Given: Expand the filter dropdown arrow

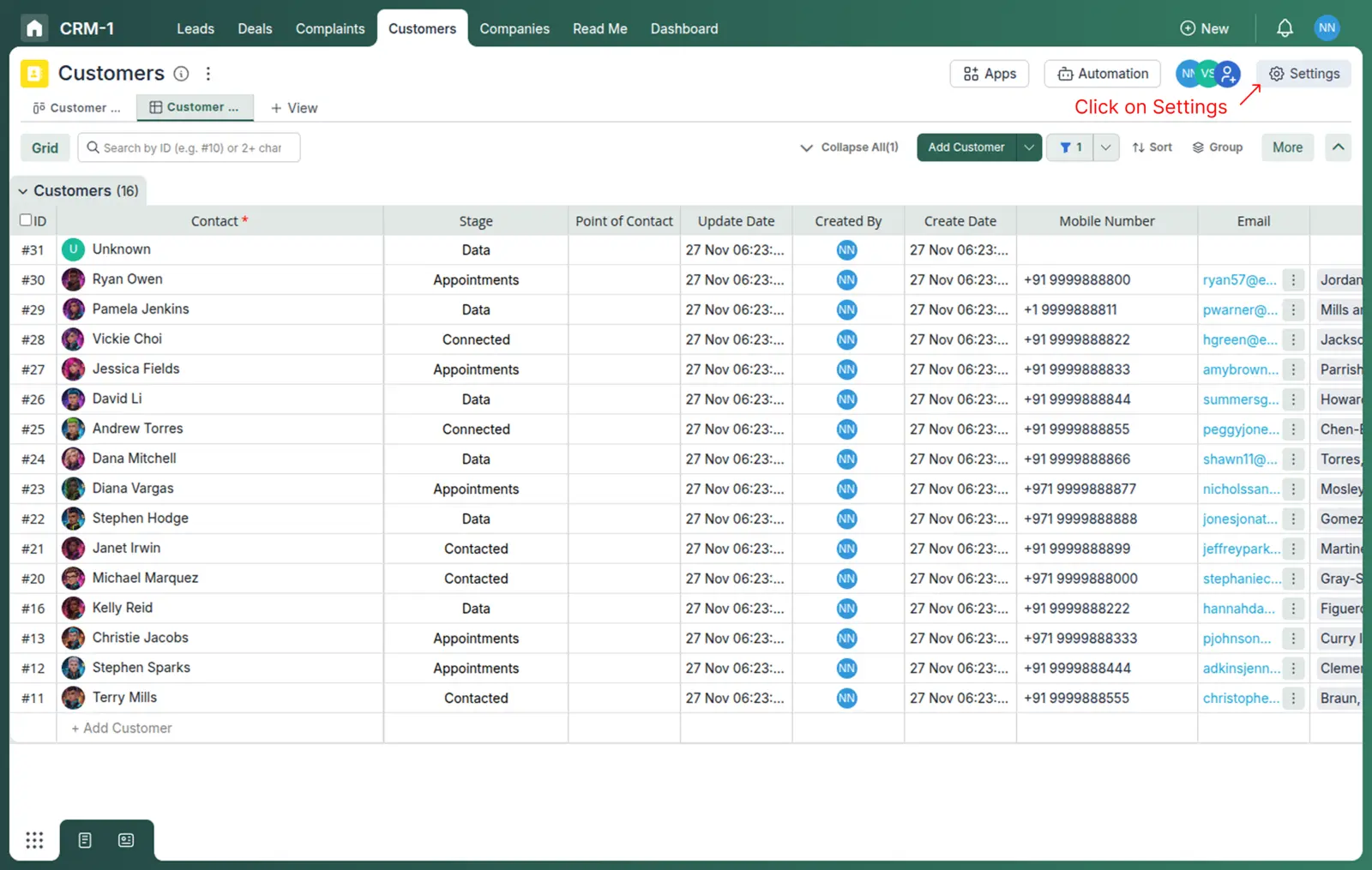Looking at the screenshot, I should click(1106, 147).
